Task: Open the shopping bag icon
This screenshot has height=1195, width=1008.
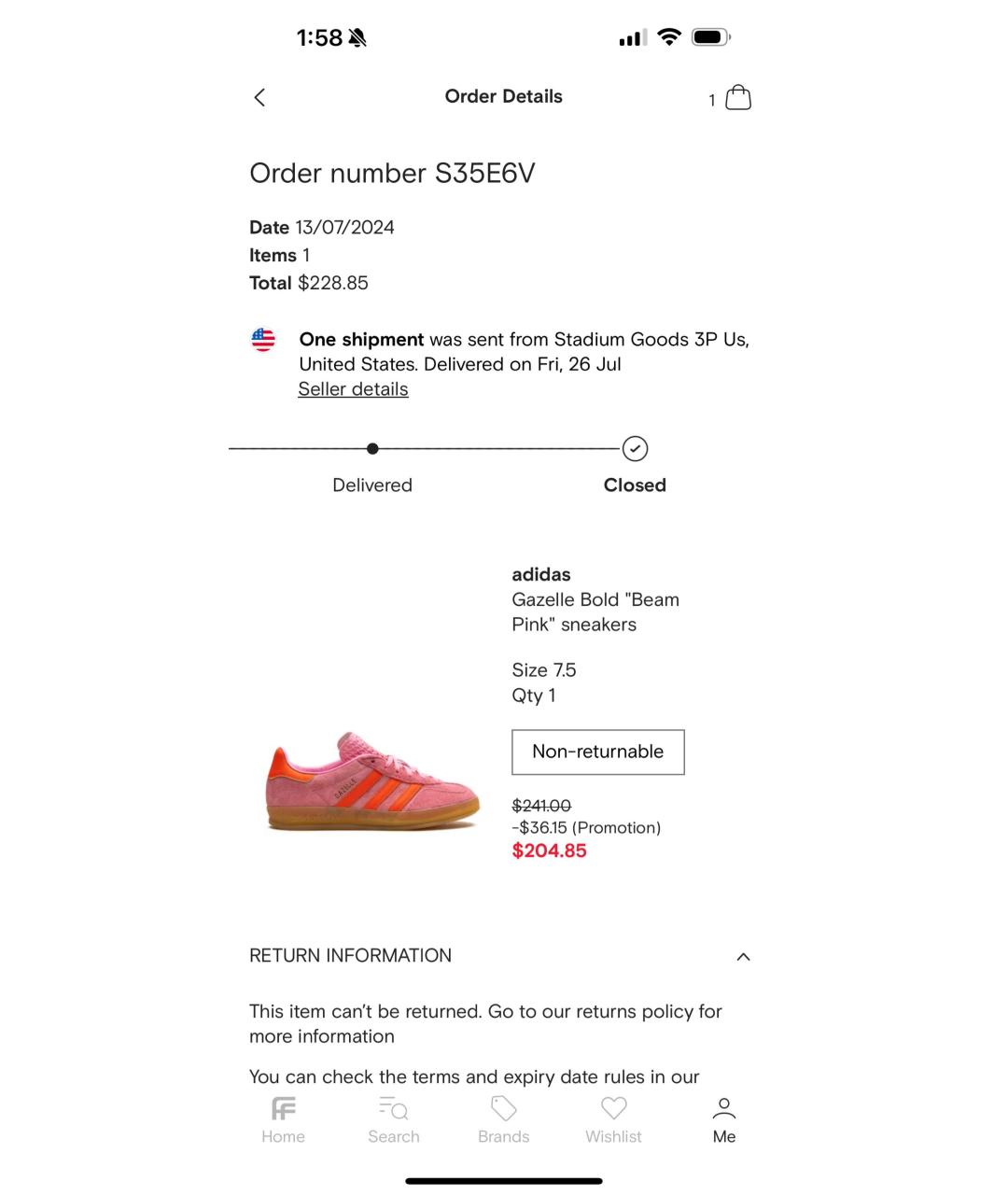Action: pyautogui.click(x=737, y=97)
